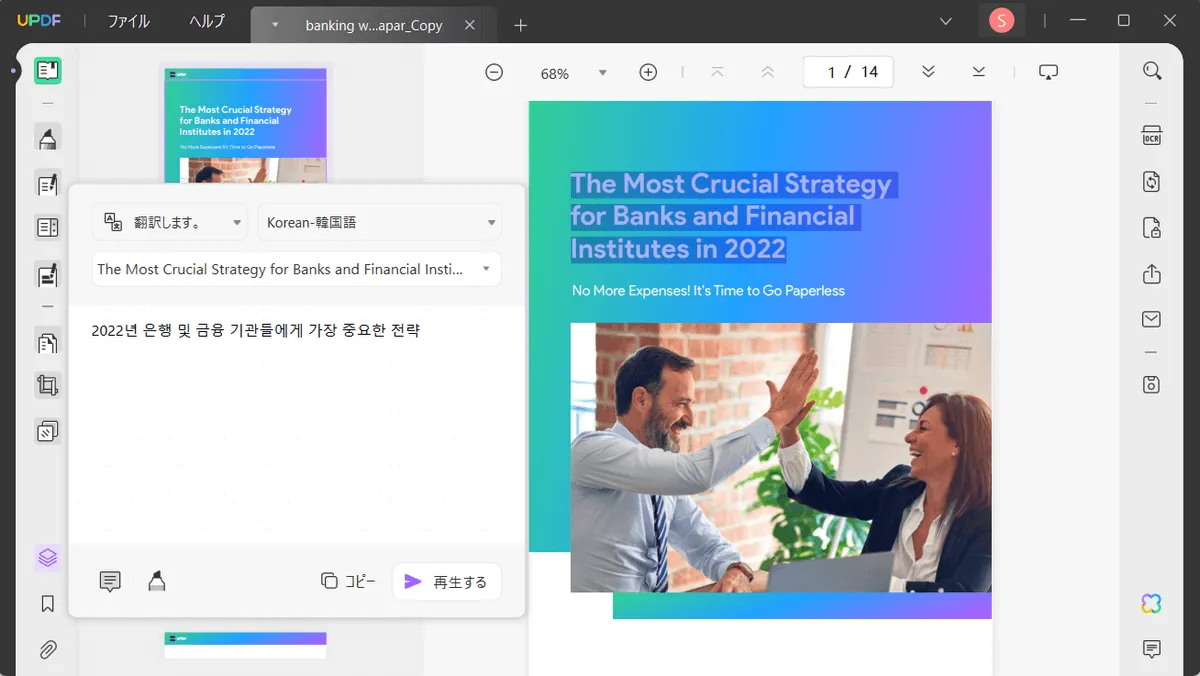Image resolution: width=1200 pixels, height=676 pixels.
Task: Click the 'No More Expenses!' subtitle text
Action: [708, 291]
